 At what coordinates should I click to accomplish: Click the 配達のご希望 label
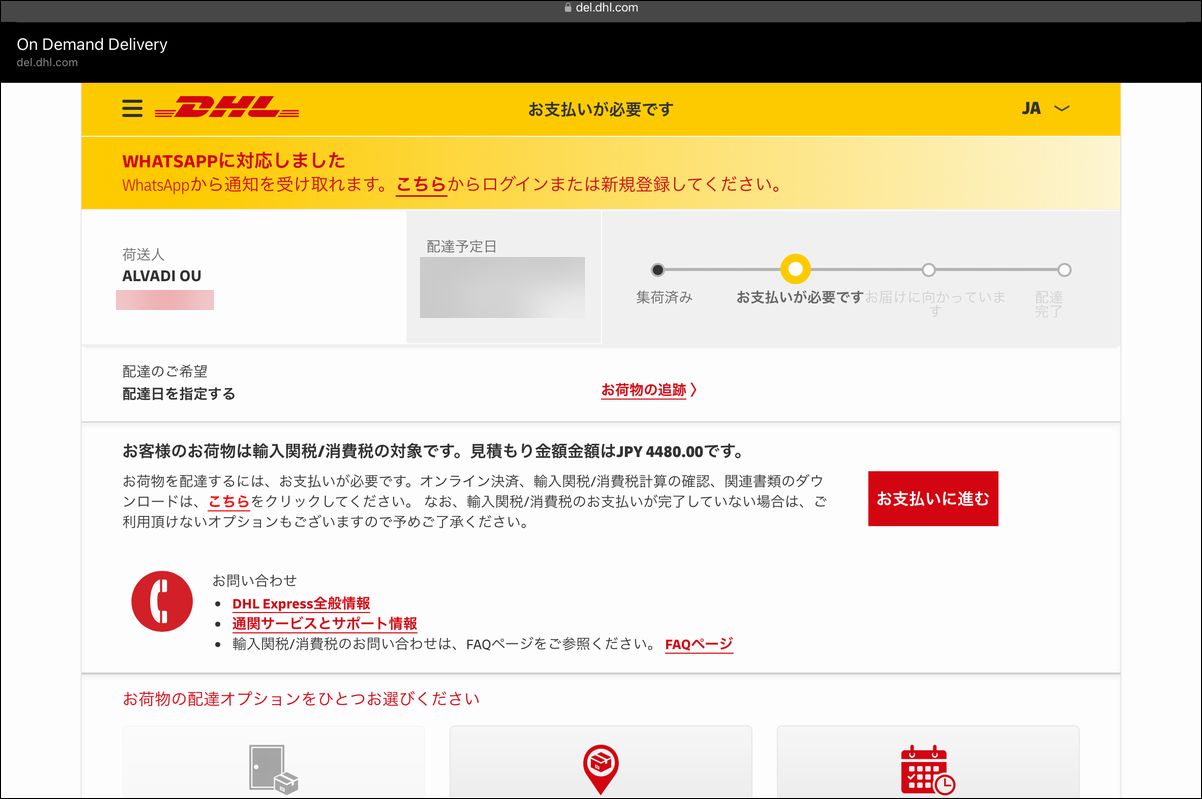[165, 371]
